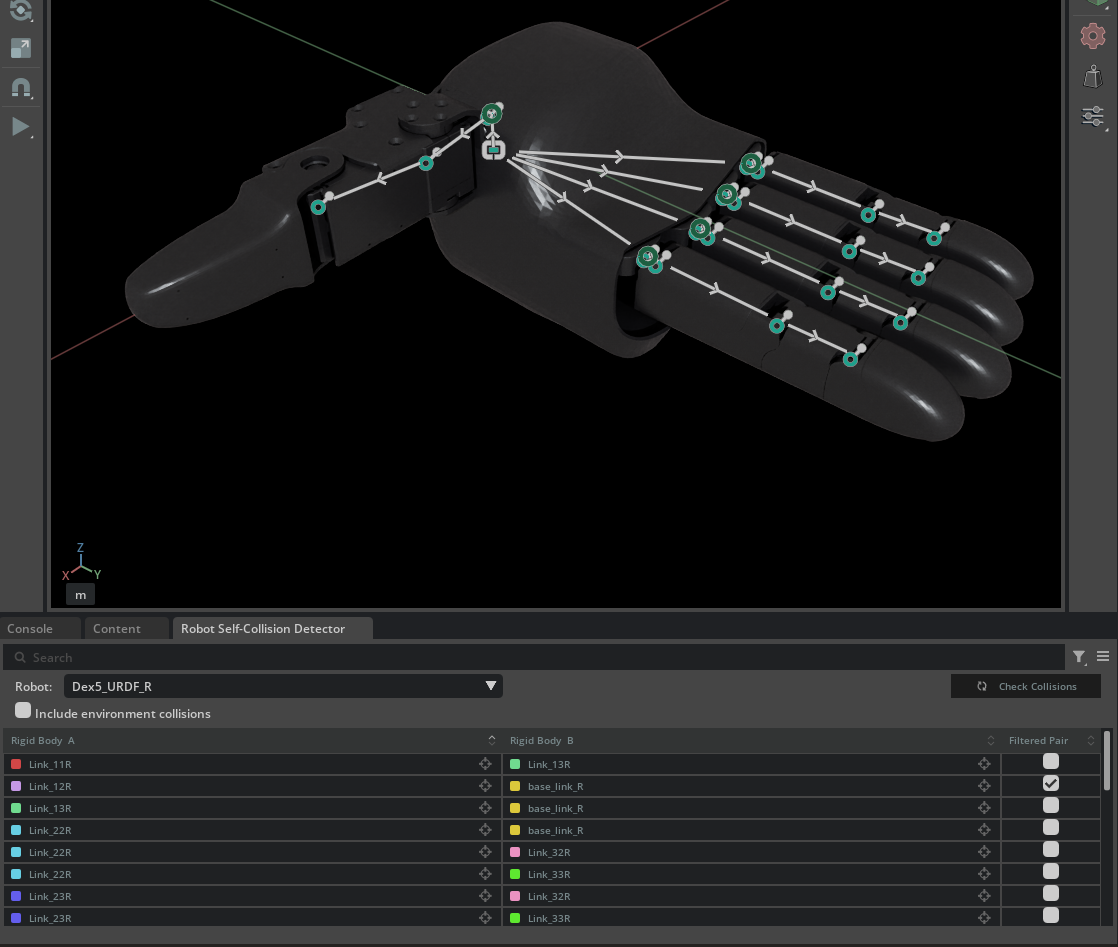This screenshot has height=947, width=1118.
Task: Click the Check Collisions button
Action: coord(1026,686)
